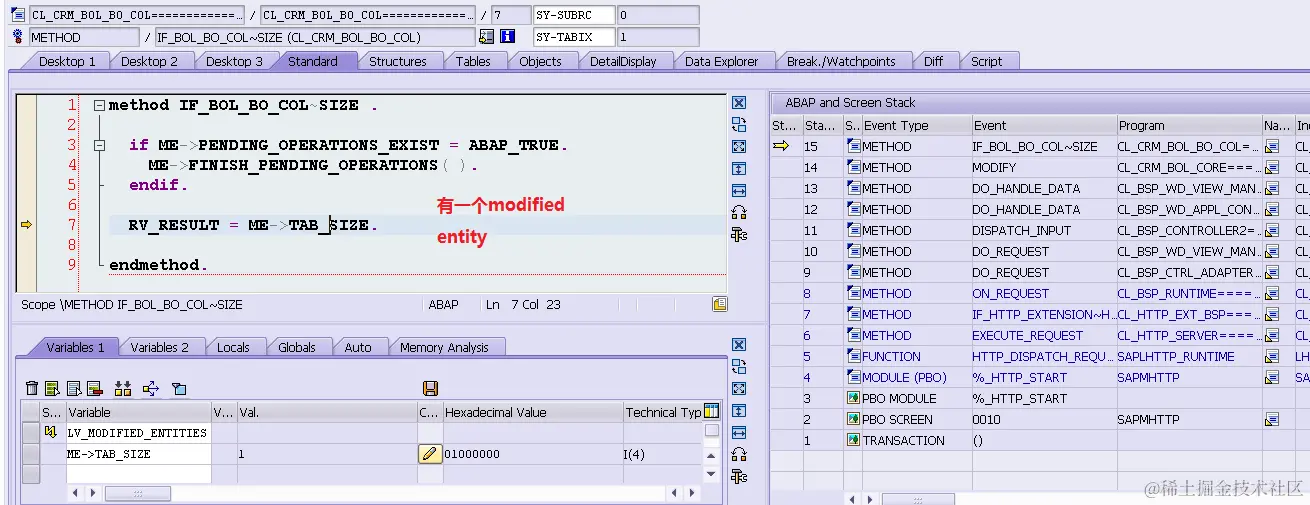Open the DetailDisplay tab

(x=623, y=61)
